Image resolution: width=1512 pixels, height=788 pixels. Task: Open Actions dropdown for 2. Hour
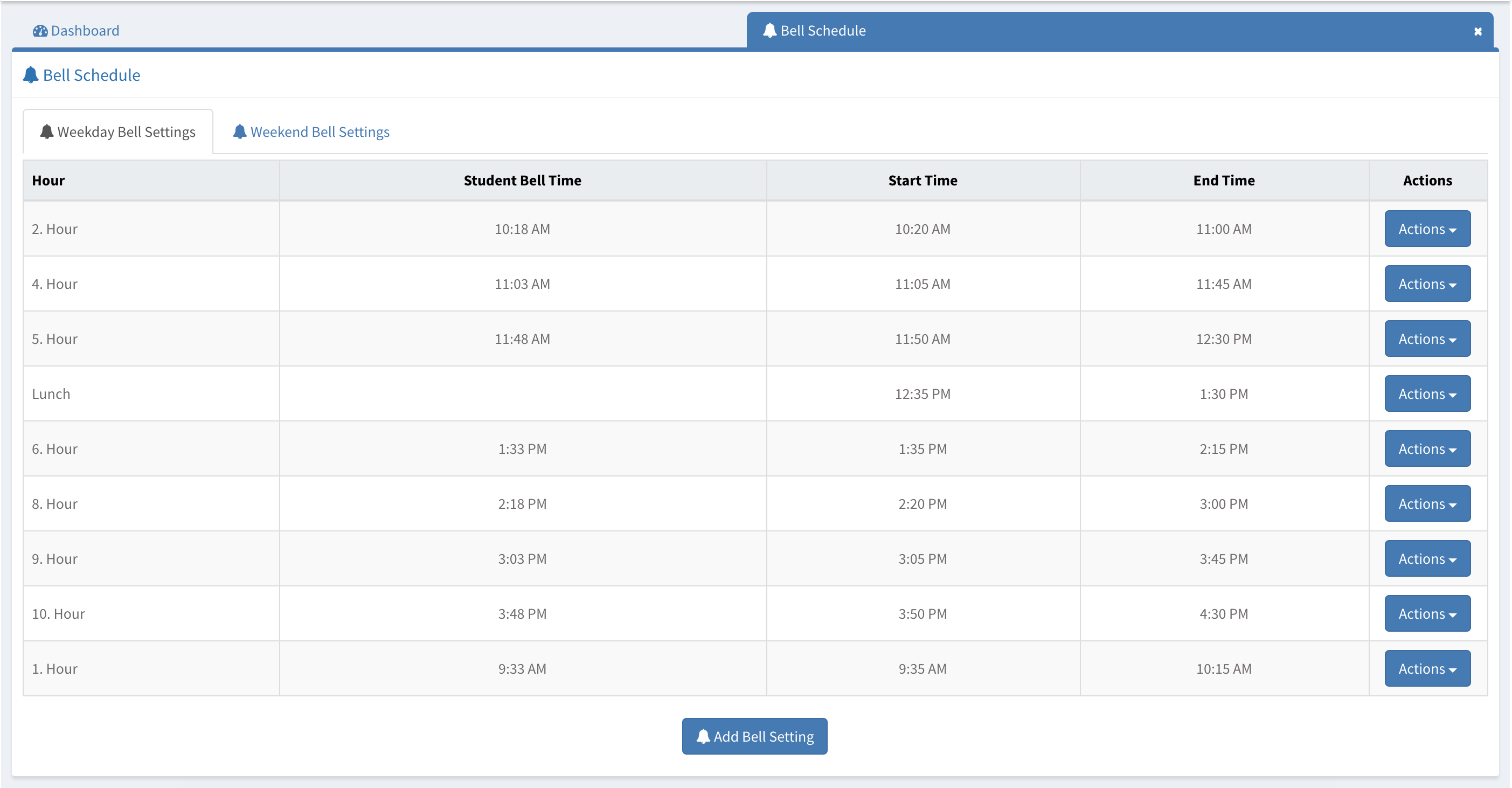(x=1427, y=229)
